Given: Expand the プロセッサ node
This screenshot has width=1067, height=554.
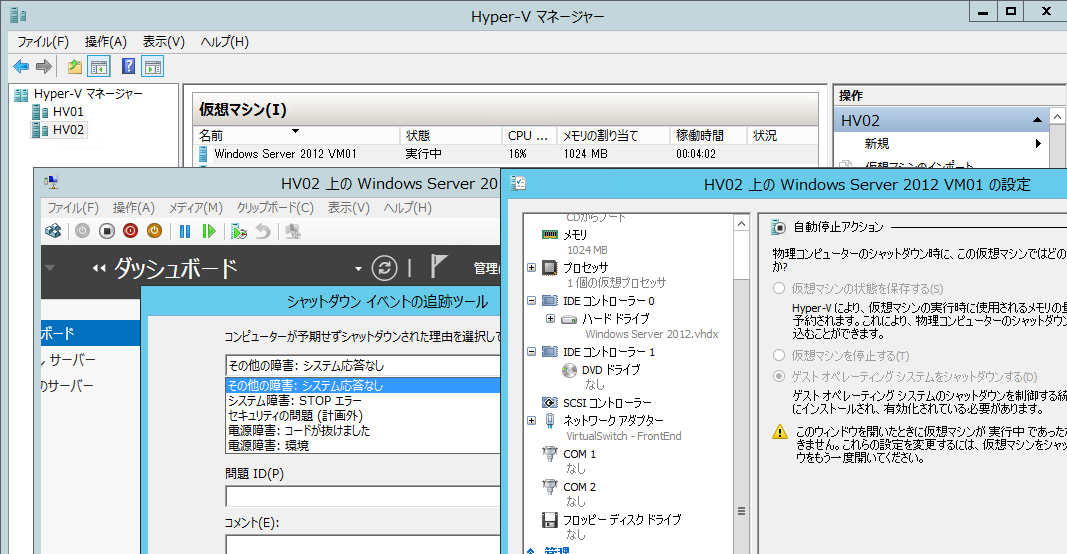Looking at the screenshot, I should click(x=531, y=267).
